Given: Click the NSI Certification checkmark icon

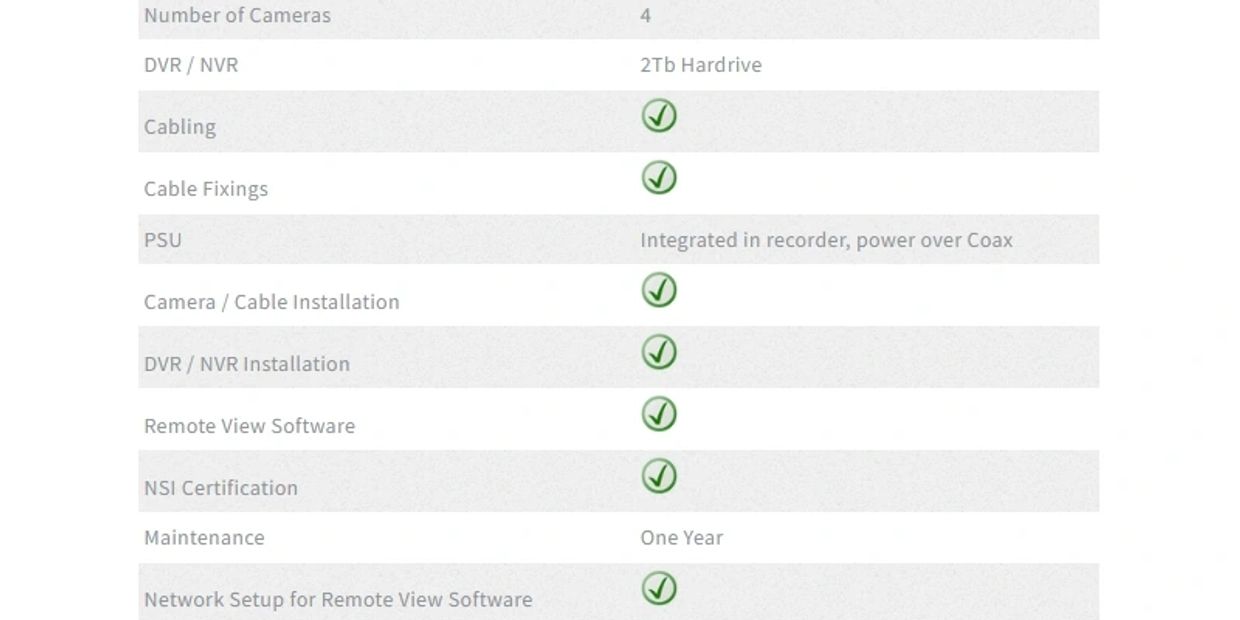Looking at the screenshot, I should click(x=659, y=476).
